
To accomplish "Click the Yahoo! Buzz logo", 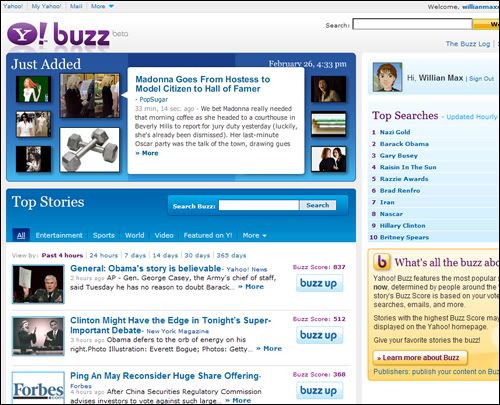I will pyautogui.click(x=59, y=34).
